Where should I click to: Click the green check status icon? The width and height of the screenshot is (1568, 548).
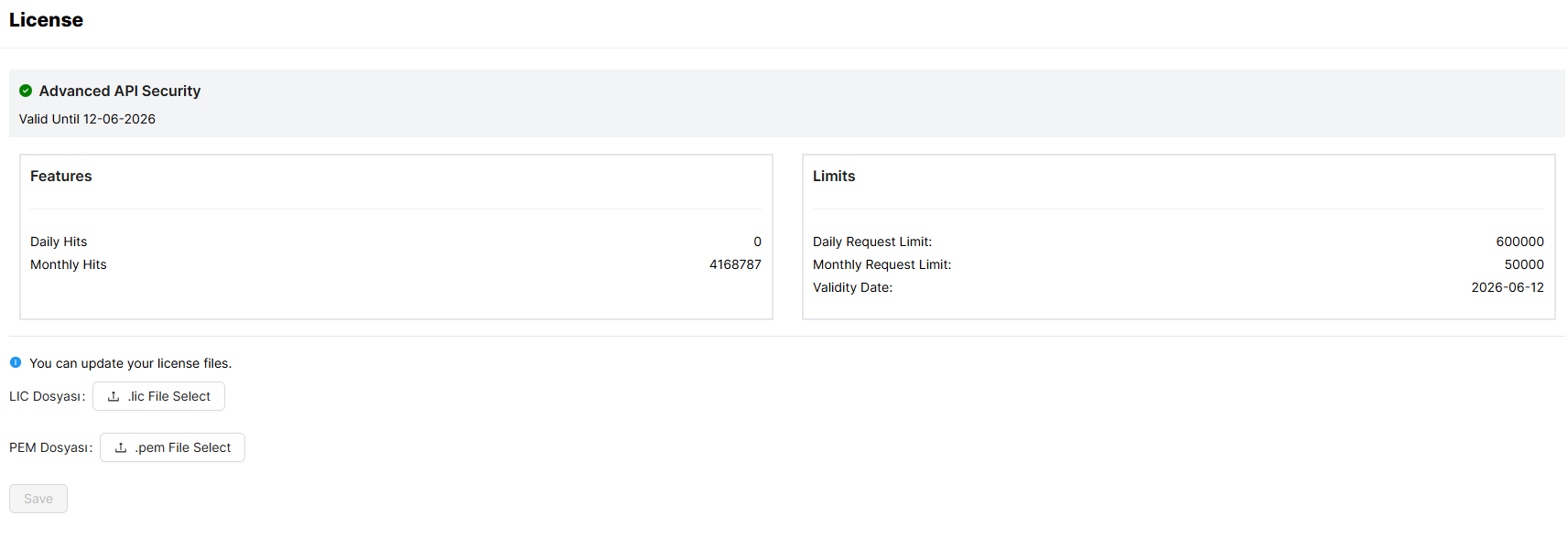26,91
